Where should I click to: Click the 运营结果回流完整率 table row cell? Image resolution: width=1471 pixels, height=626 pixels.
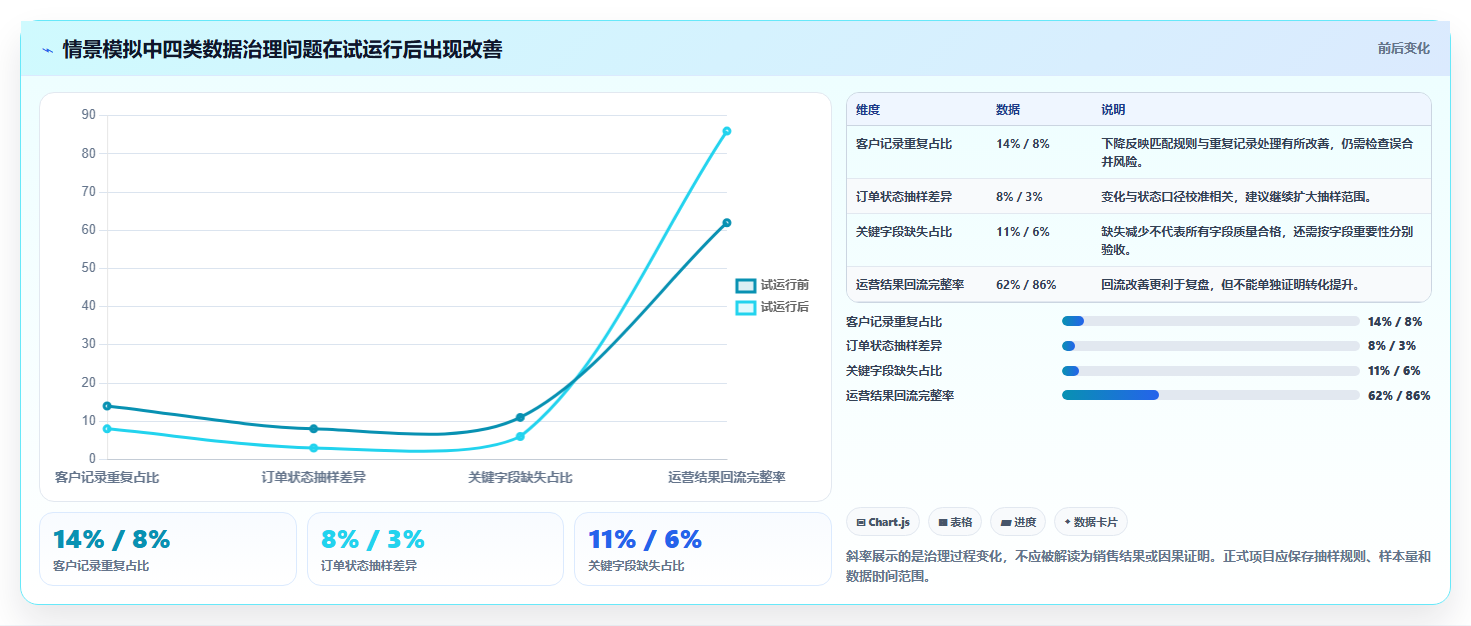pos(916,285)
